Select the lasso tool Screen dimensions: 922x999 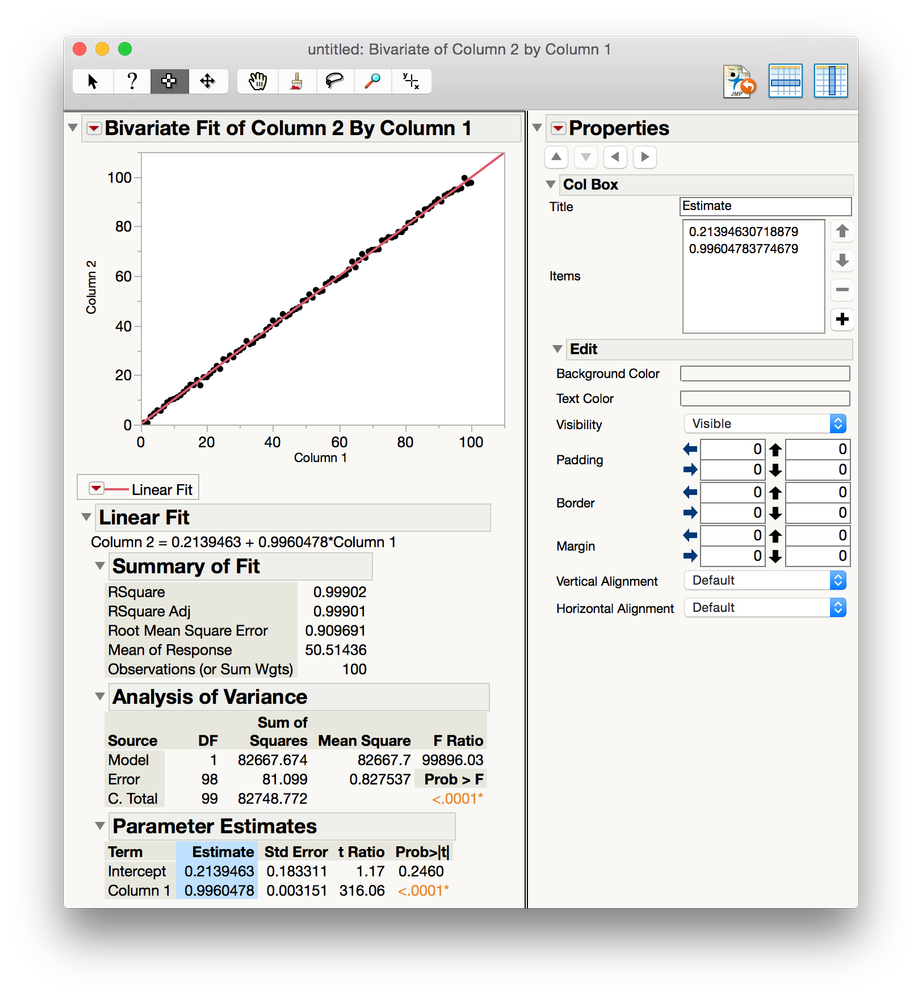click(x=335, y=82)
